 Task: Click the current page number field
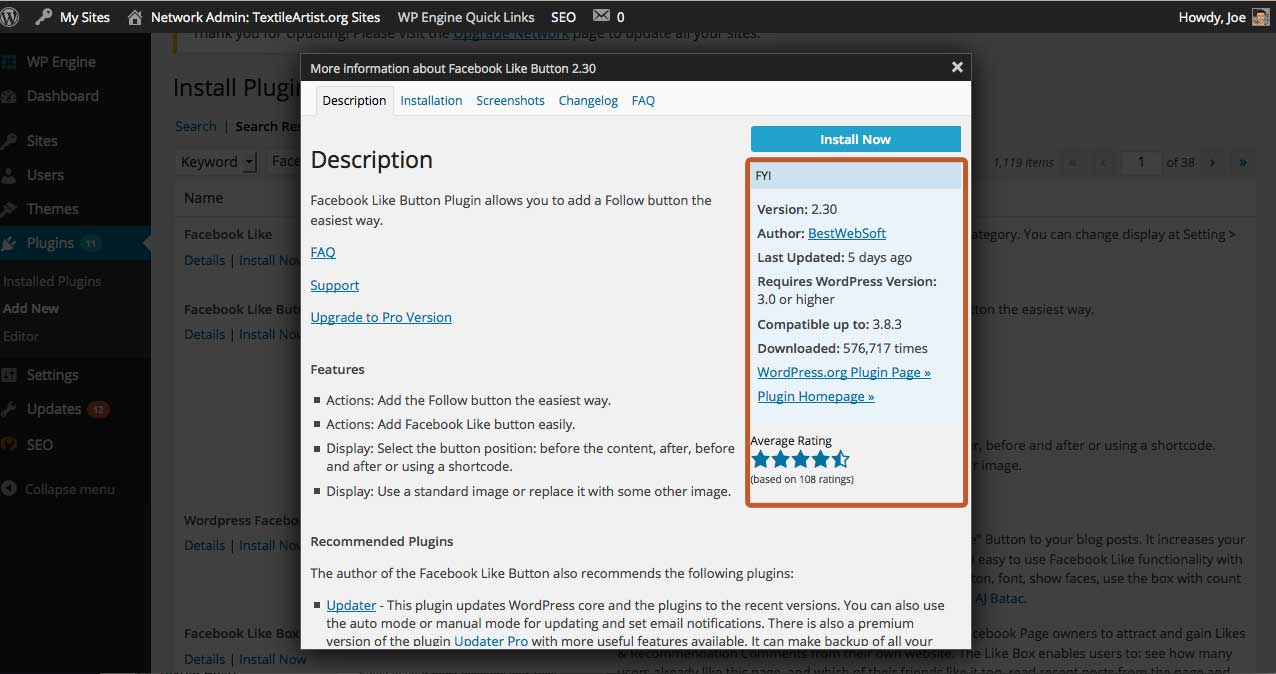1141,162
